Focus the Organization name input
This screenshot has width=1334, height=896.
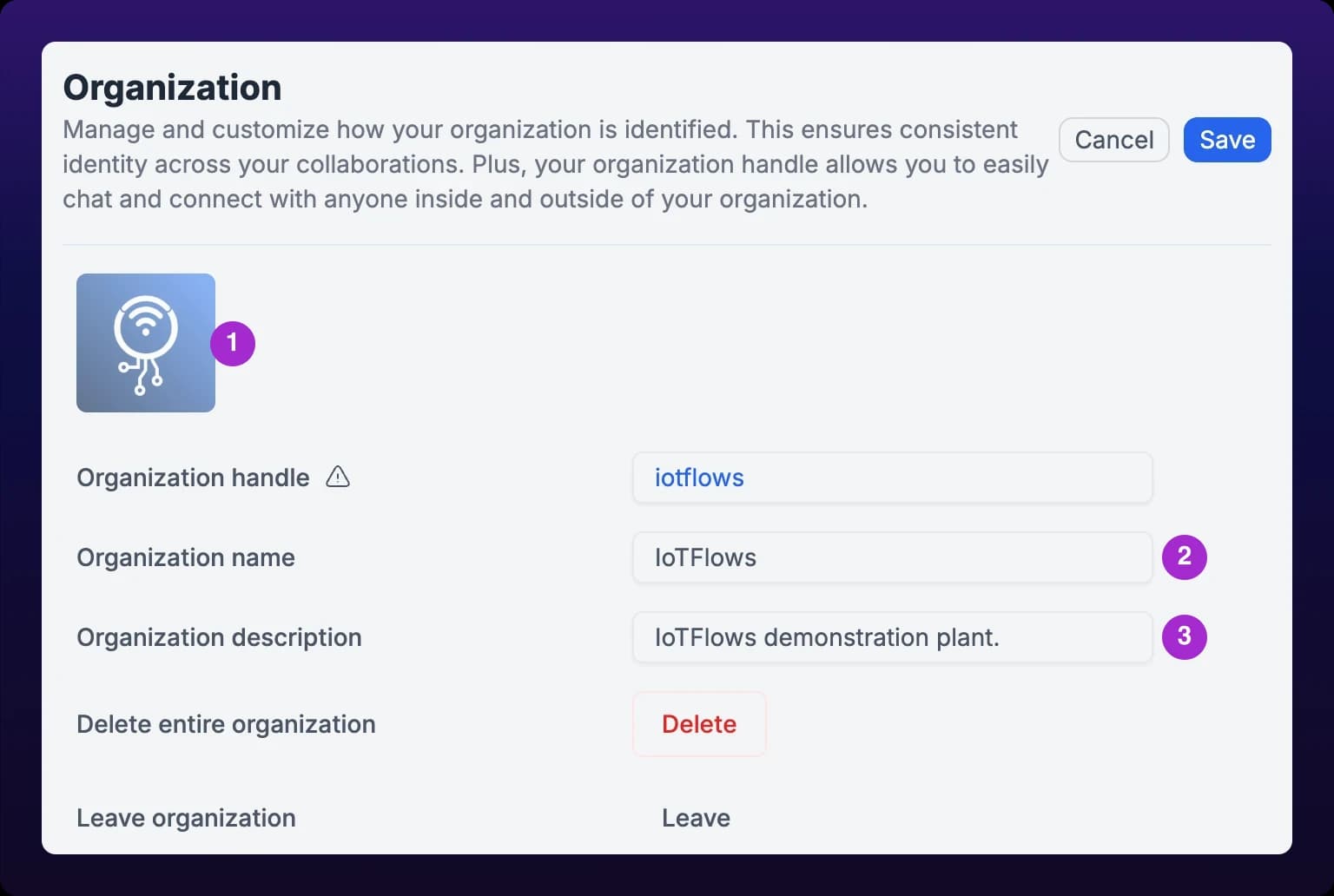[x=893, y=557]
